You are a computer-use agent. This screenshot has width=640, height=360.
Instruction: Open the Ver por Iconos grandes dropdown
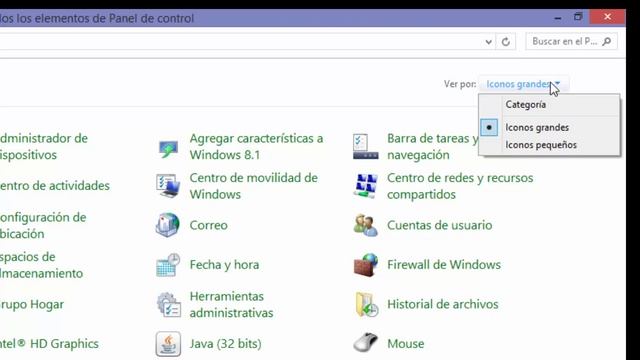(523, 84)
